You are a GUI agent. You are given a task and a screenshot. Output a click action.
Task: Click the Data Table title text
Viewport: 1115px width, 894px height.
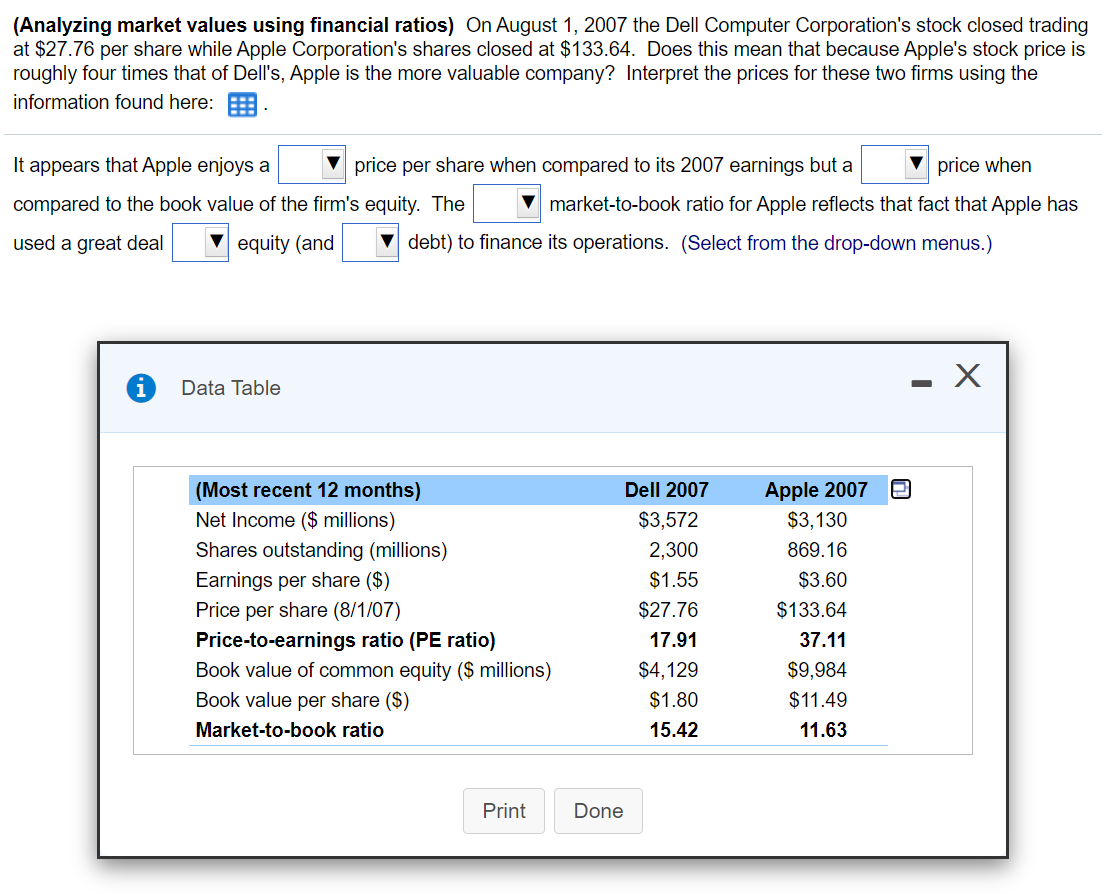[230, 388]
